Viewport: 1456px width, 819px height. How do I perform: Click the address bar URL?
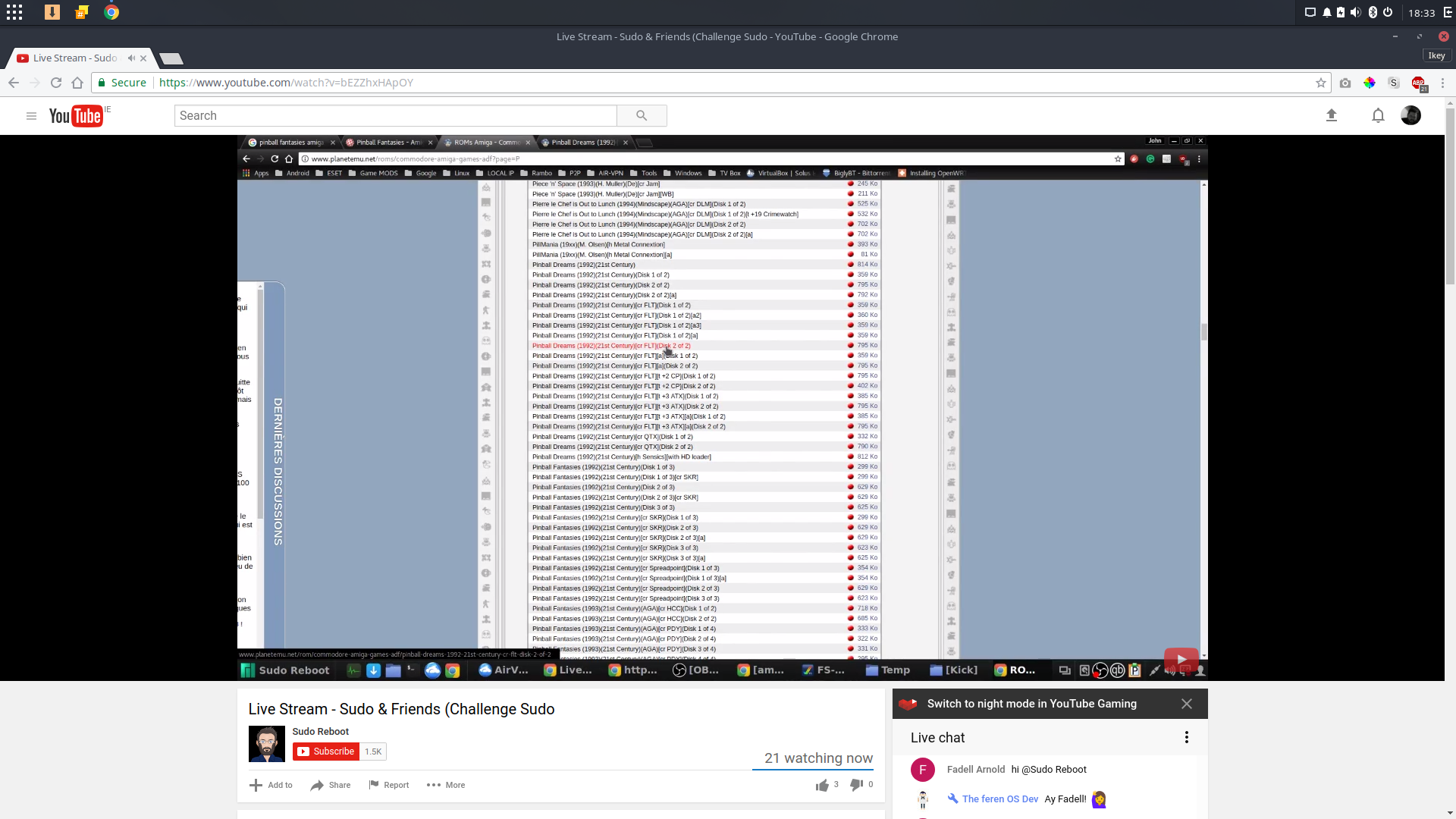[286, 83]
